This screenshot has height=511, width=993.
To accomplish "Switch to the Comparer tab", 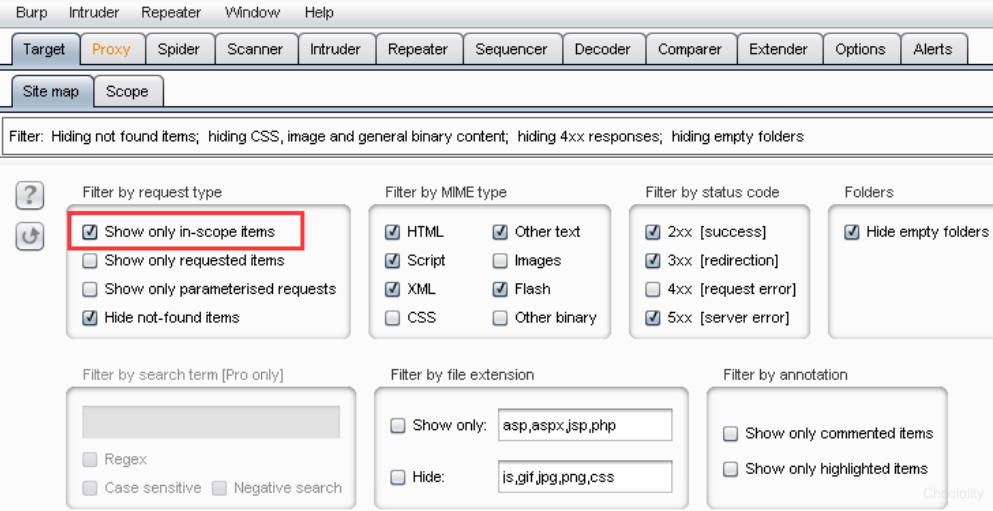I will coord(690,49).
